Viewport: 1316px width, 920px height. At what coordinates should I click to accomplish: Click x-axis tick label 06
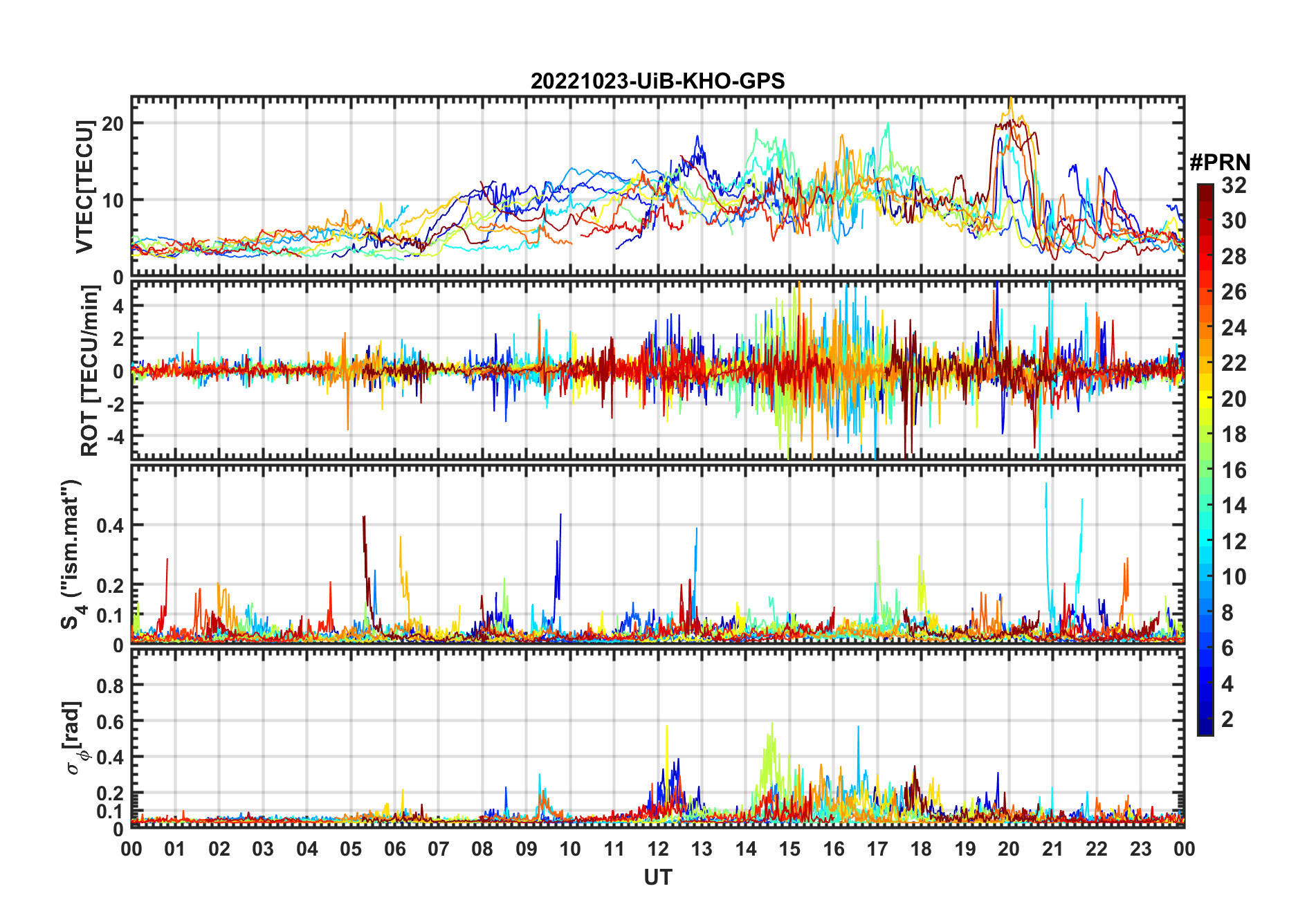394,849
